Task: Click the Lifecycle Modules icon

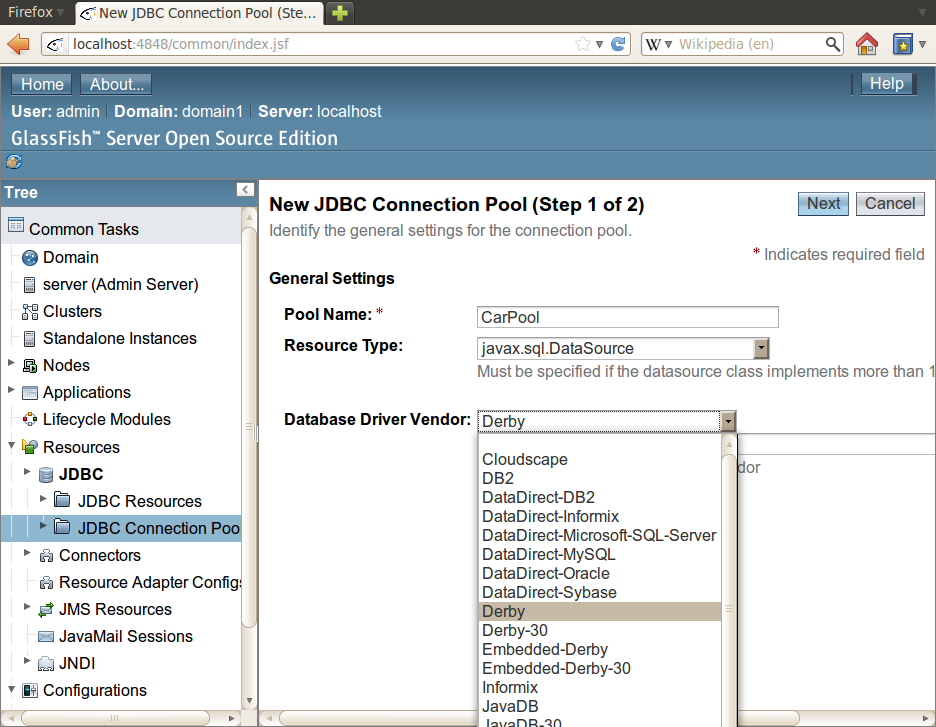Action: (29, 419)
